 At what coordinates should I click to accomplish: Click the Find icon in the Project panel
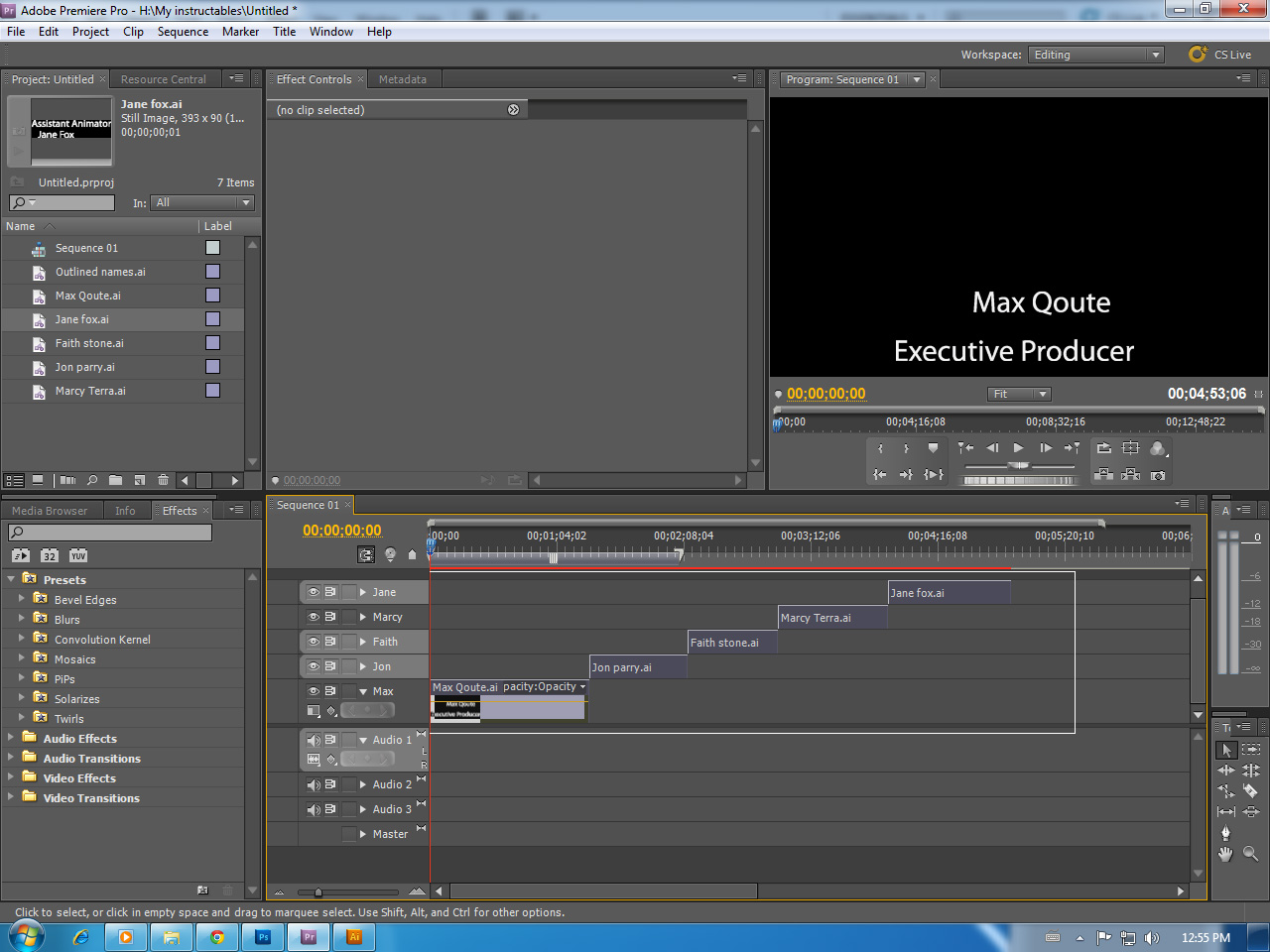click(92, 480)
